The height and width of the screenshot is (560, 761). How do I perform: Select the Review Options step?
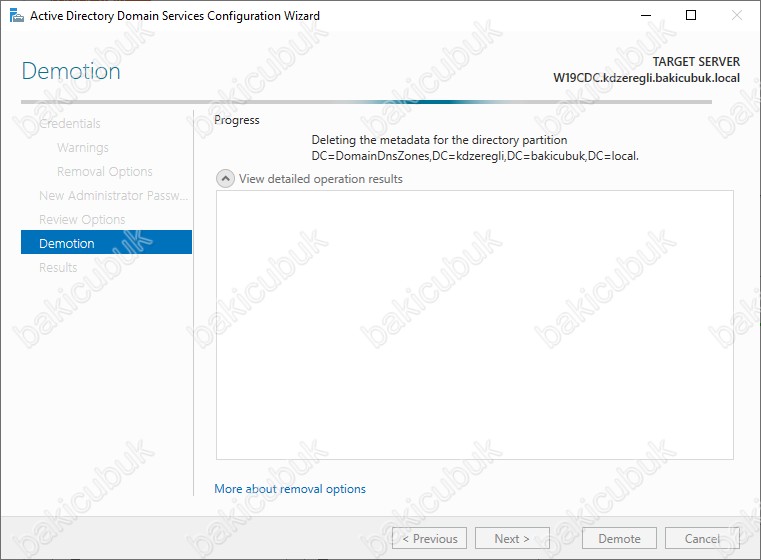(82, 219)
